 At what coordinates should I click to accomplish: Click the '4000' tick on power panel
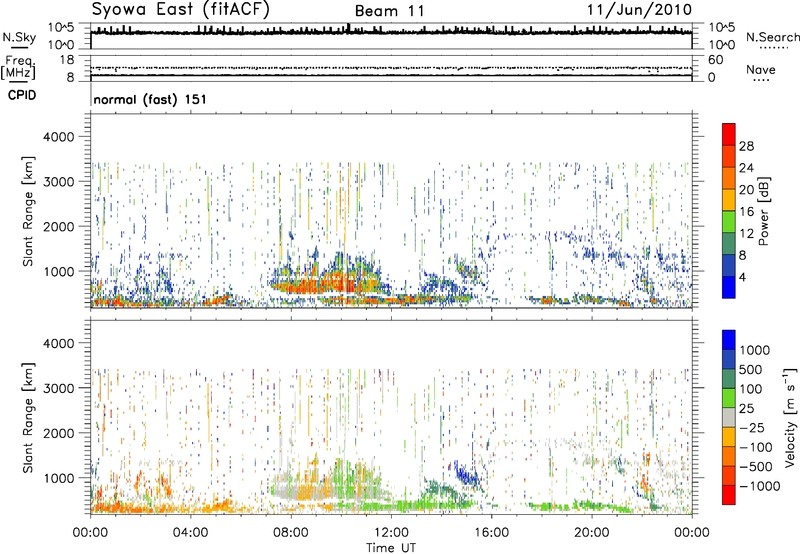[x=59, y=137]
